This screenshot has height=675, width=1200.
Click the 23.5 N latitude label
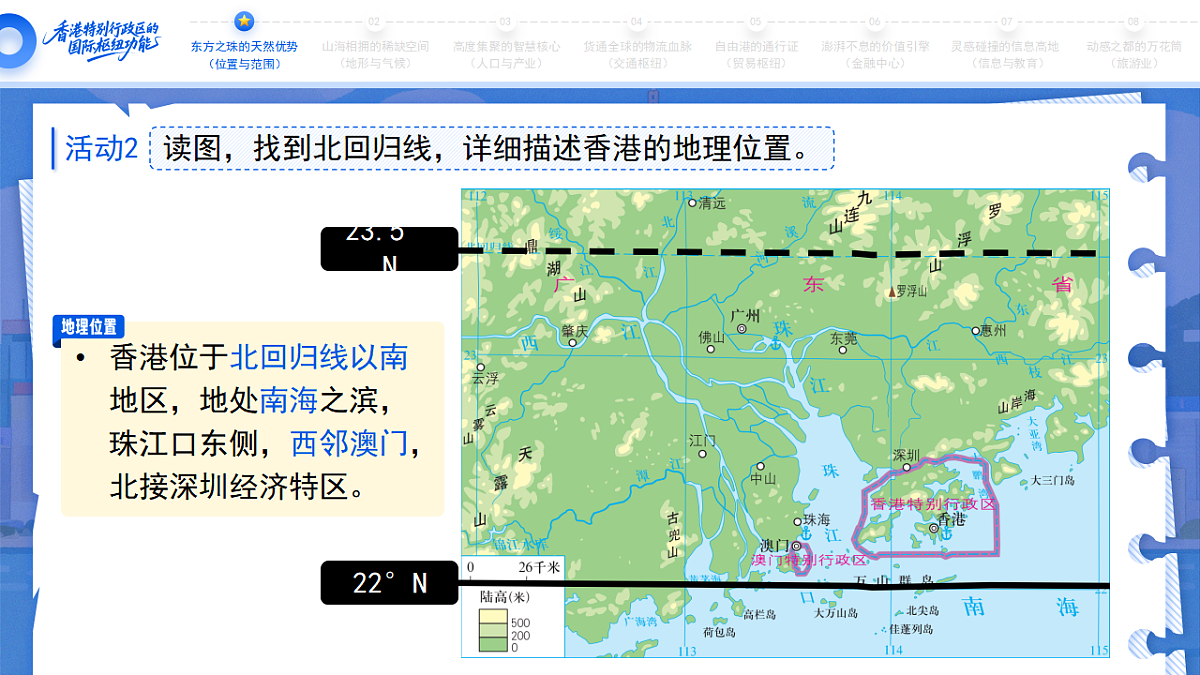pyautogui.click(x=390, y=249)
